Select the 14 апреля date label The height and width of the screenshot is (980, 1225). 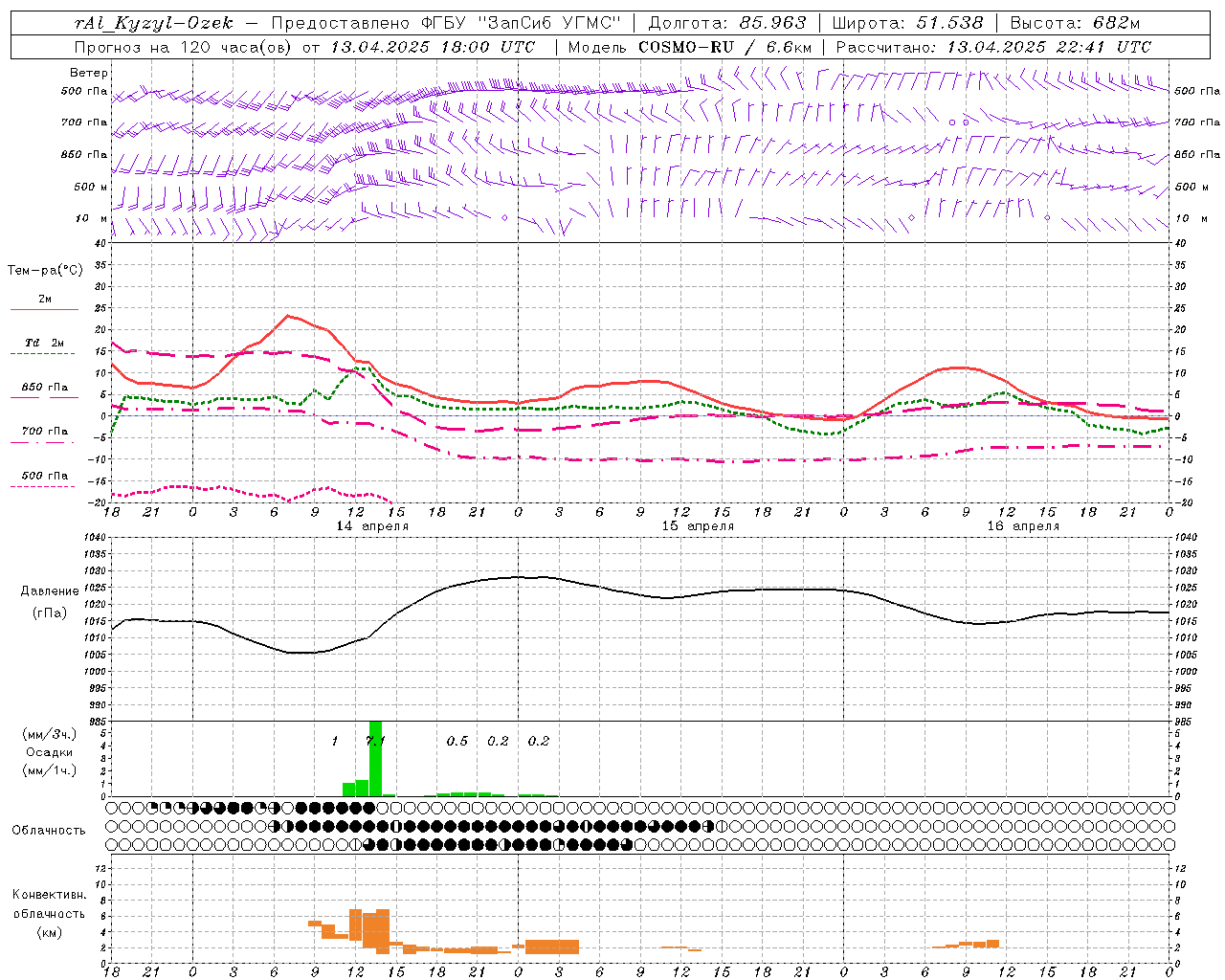(372, 526)
